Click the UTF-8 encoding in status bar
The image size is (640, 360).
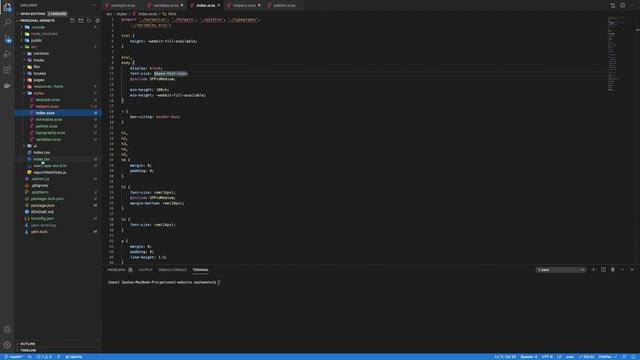point(547,357)
